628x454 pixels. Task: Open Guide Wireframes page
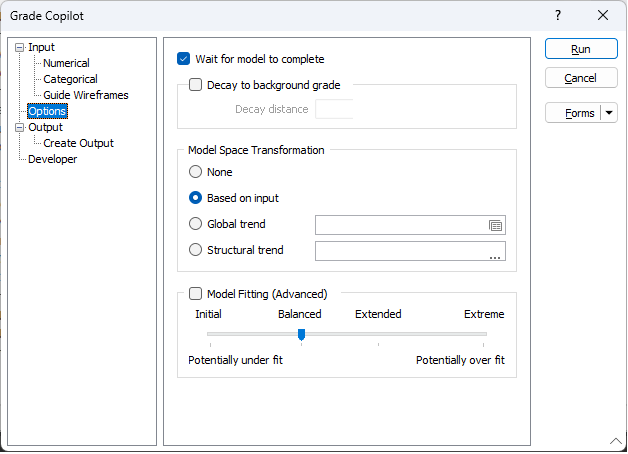pyautogui.click(x=86, y=95)
